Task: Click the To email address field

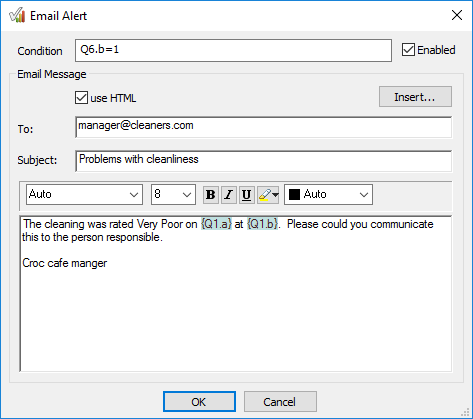Action: 264,127
